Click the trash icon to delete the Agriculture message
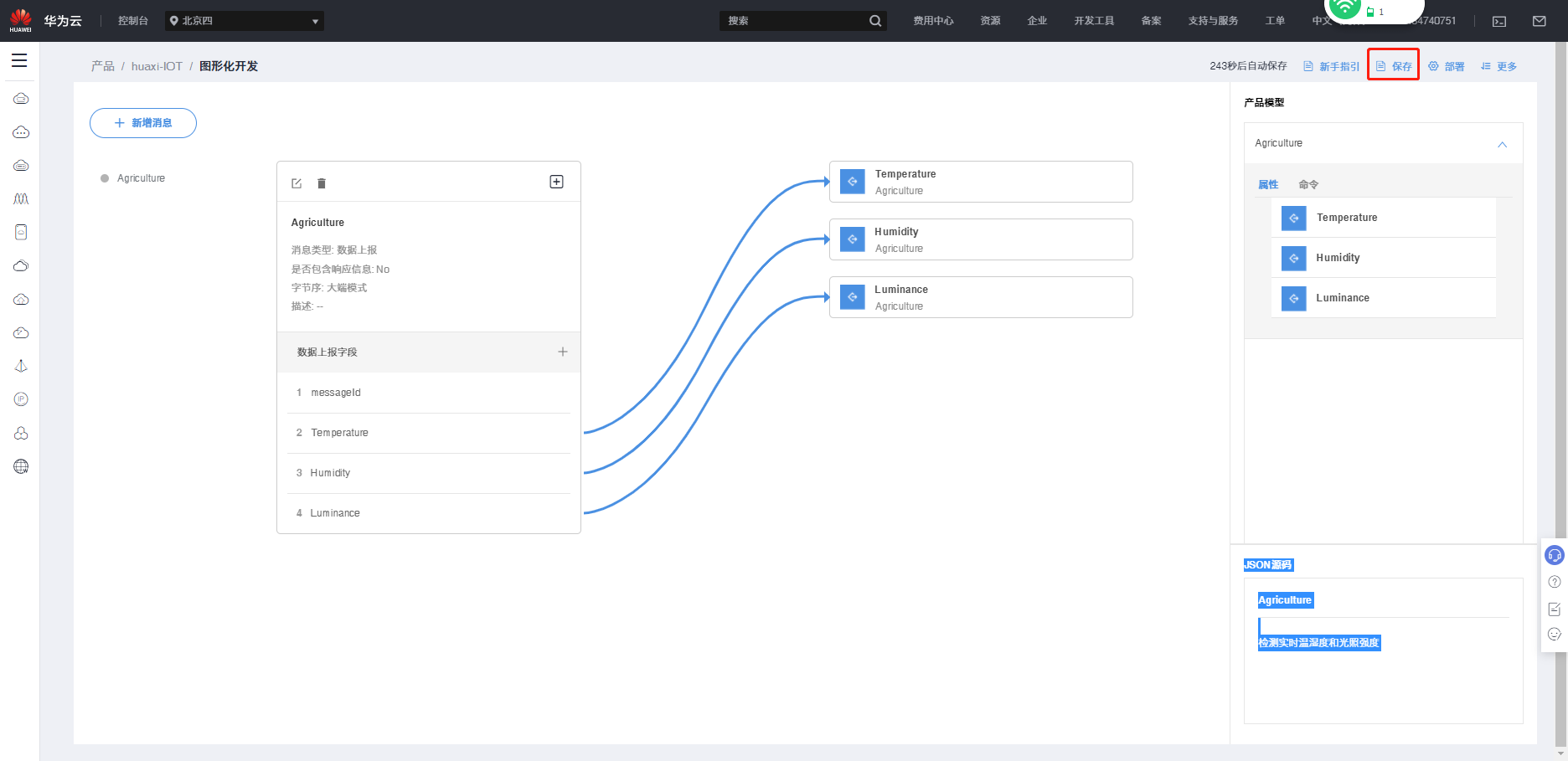This screenshot has width=1568, height=761. pyautogui.click(x=322, y=183)
